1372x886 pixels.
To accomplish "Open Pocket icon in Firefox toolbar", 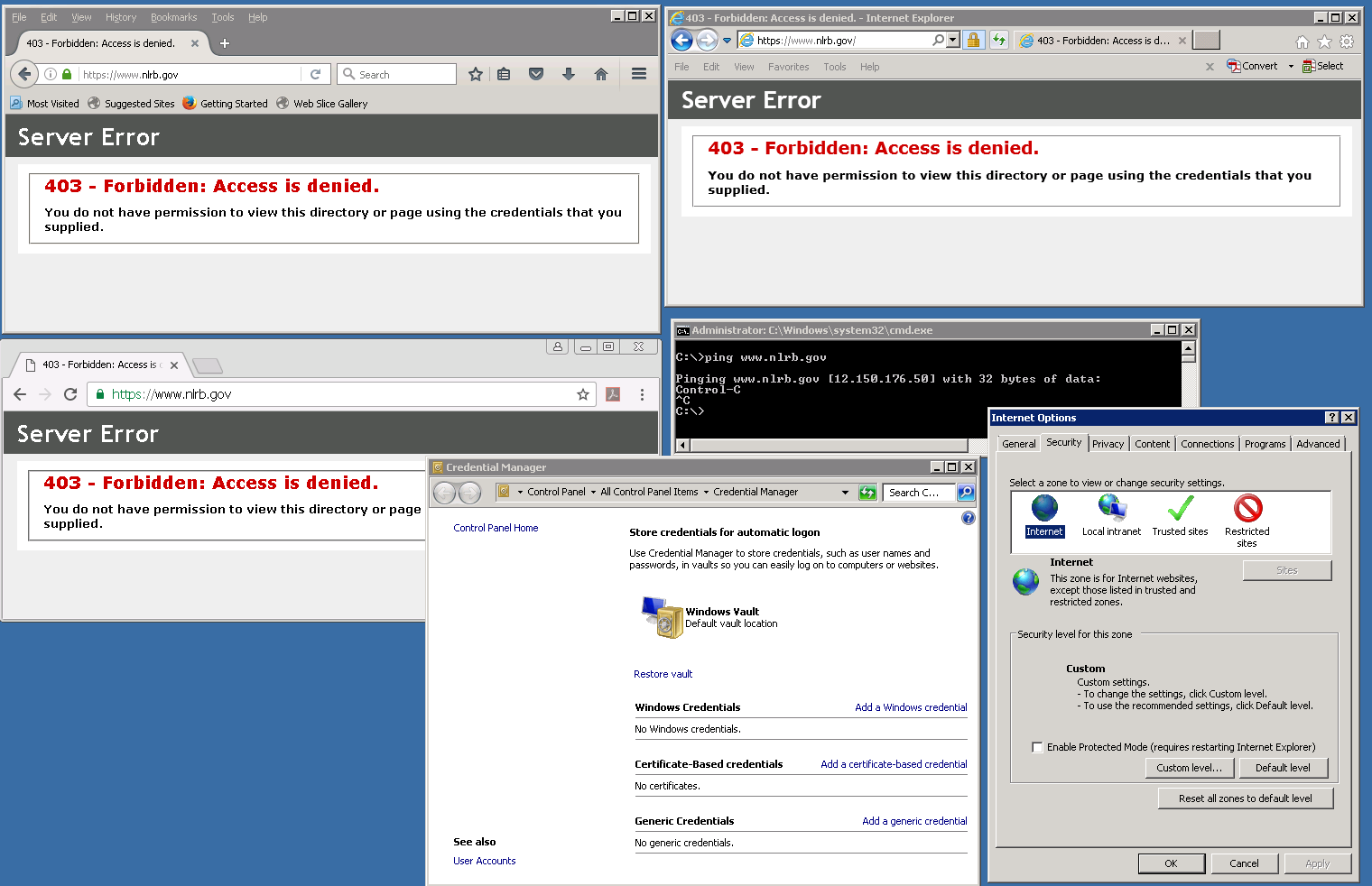I will (536, 74).
